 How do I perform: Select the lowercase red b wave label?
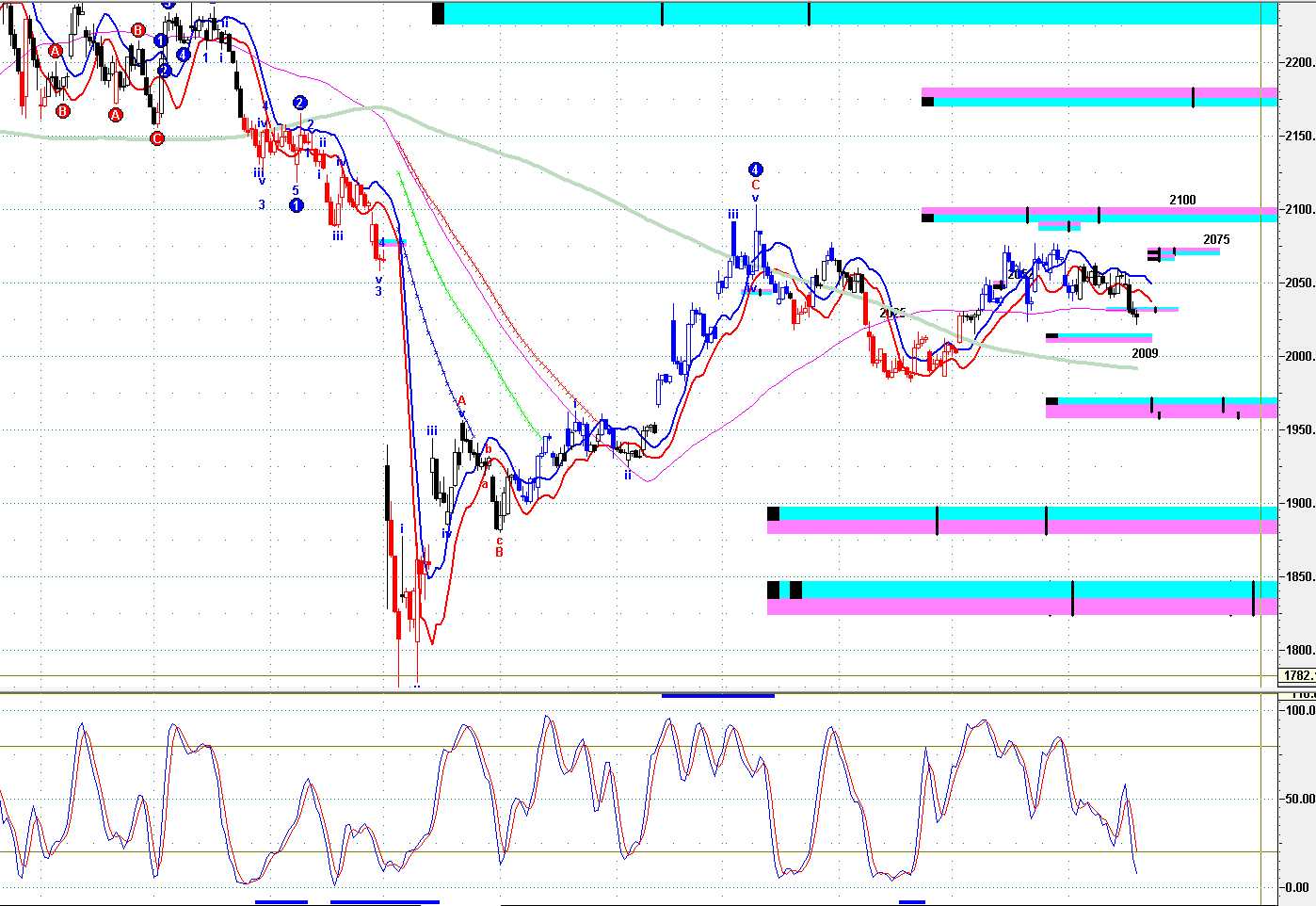pos(488,449)
